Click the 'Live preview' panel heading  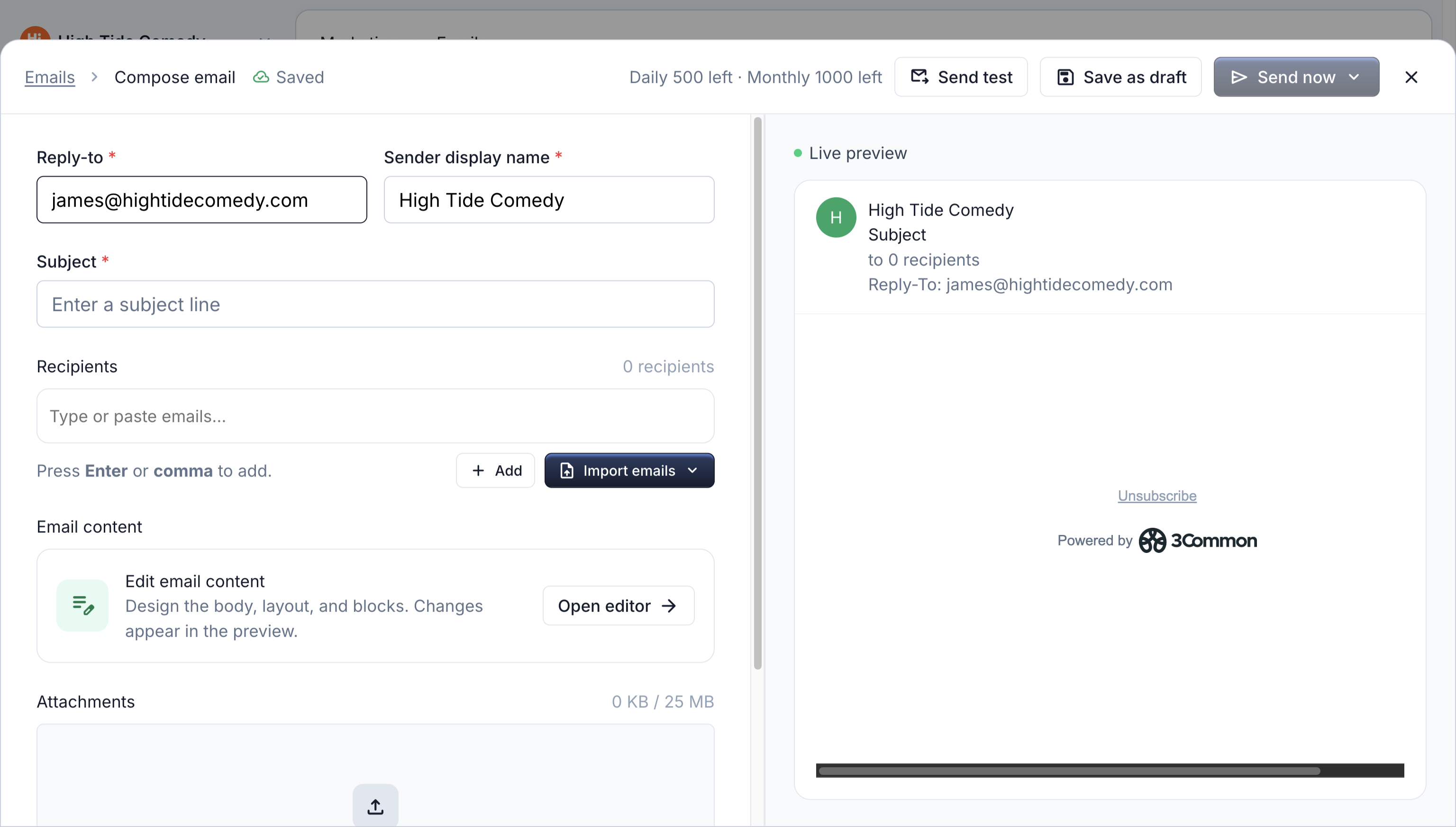(x=858, y=153)
